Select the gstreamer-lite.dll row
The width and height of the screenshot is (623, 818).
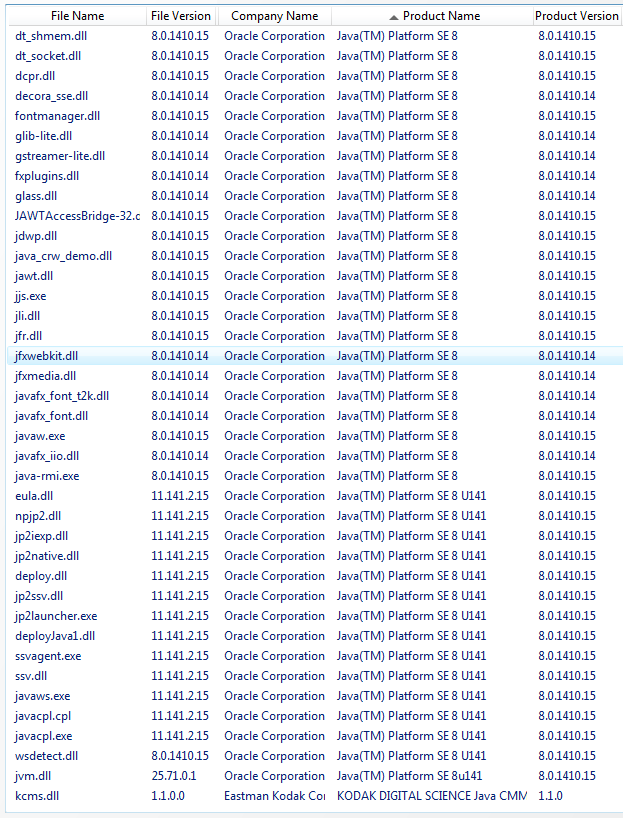pos(60,156)
